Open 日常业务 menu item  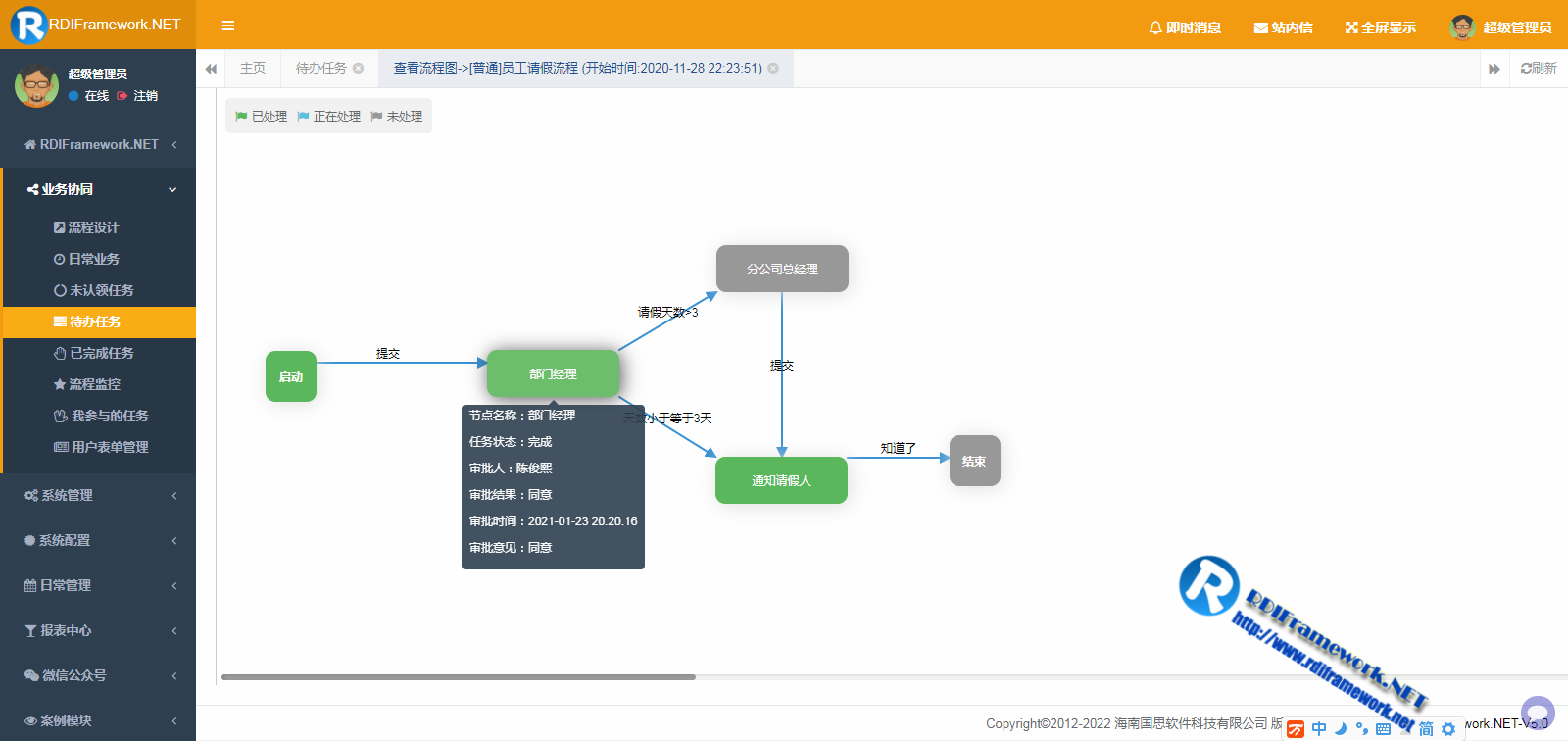click(100, 259)
